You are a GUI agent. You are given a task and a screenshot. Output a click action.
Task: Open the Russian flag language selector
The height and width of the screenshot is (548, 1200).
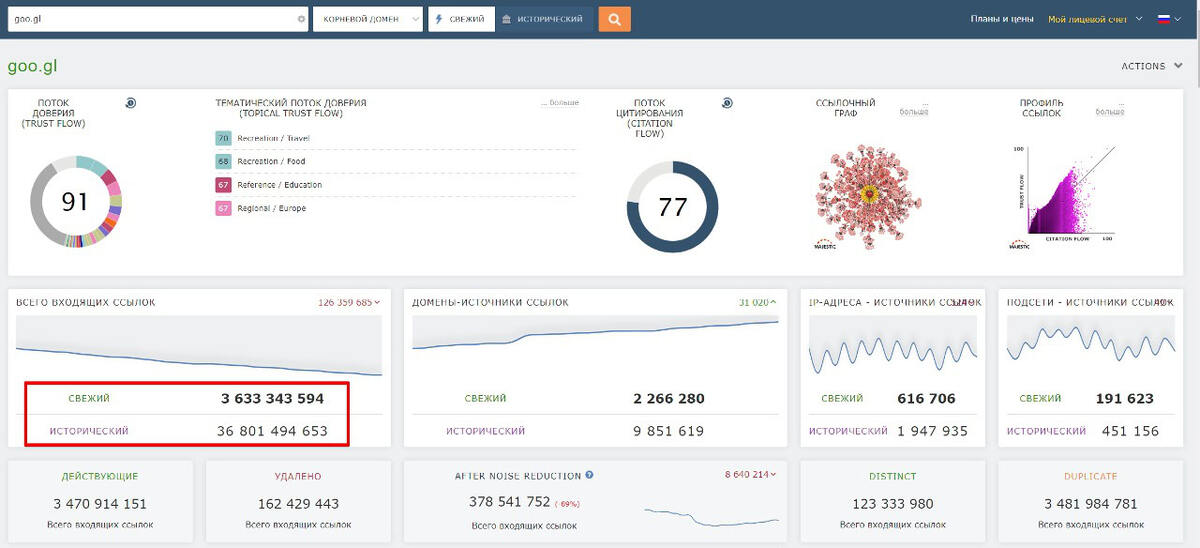[x=1168, y=19]
